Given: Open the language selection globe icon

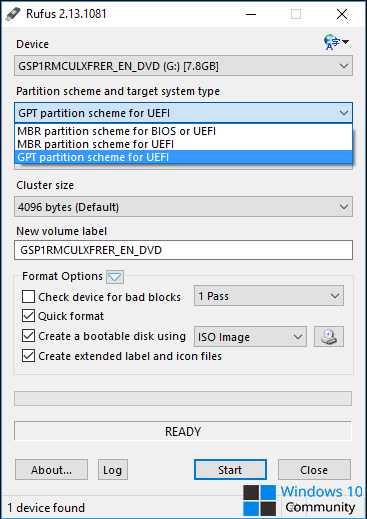Looking at the screenshot, I should (335, 42).
